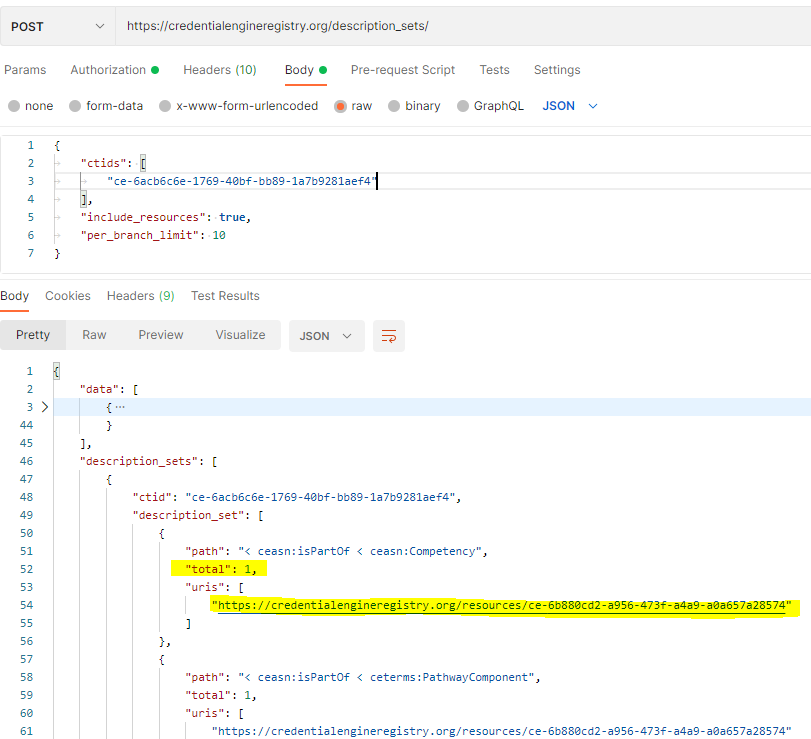811x739 pixels.
Task: Click the ctid value on response line 48
Action: pyautogui.click(x=321, y=497)
